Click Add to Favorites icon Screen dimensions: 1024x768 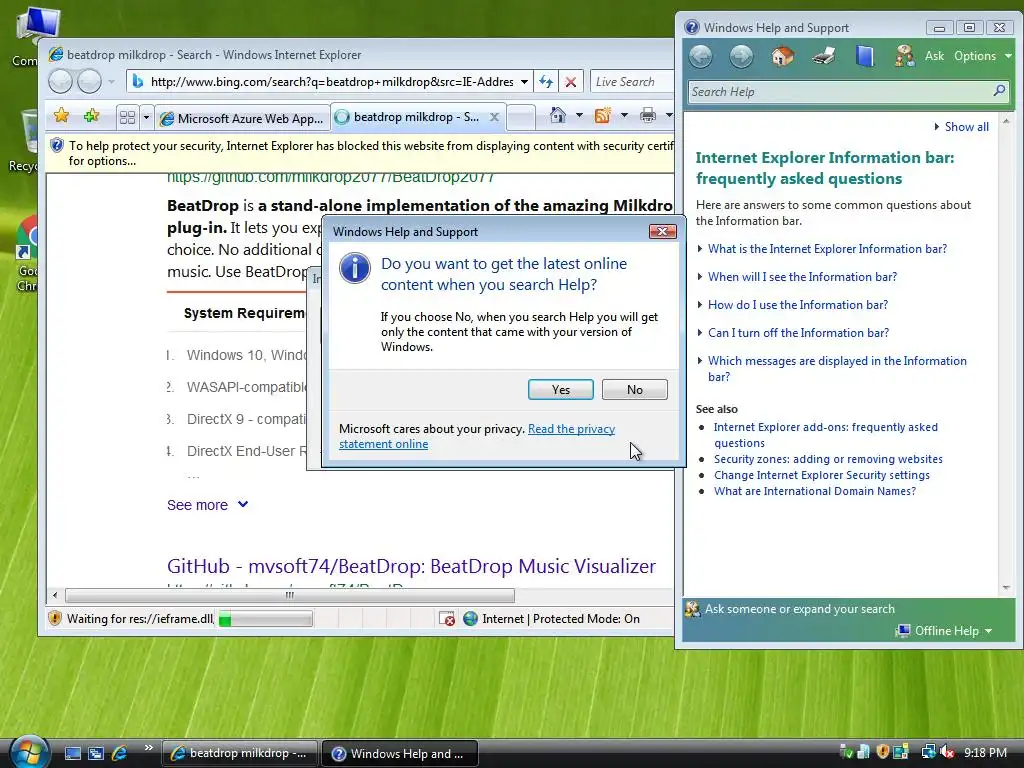91,116
